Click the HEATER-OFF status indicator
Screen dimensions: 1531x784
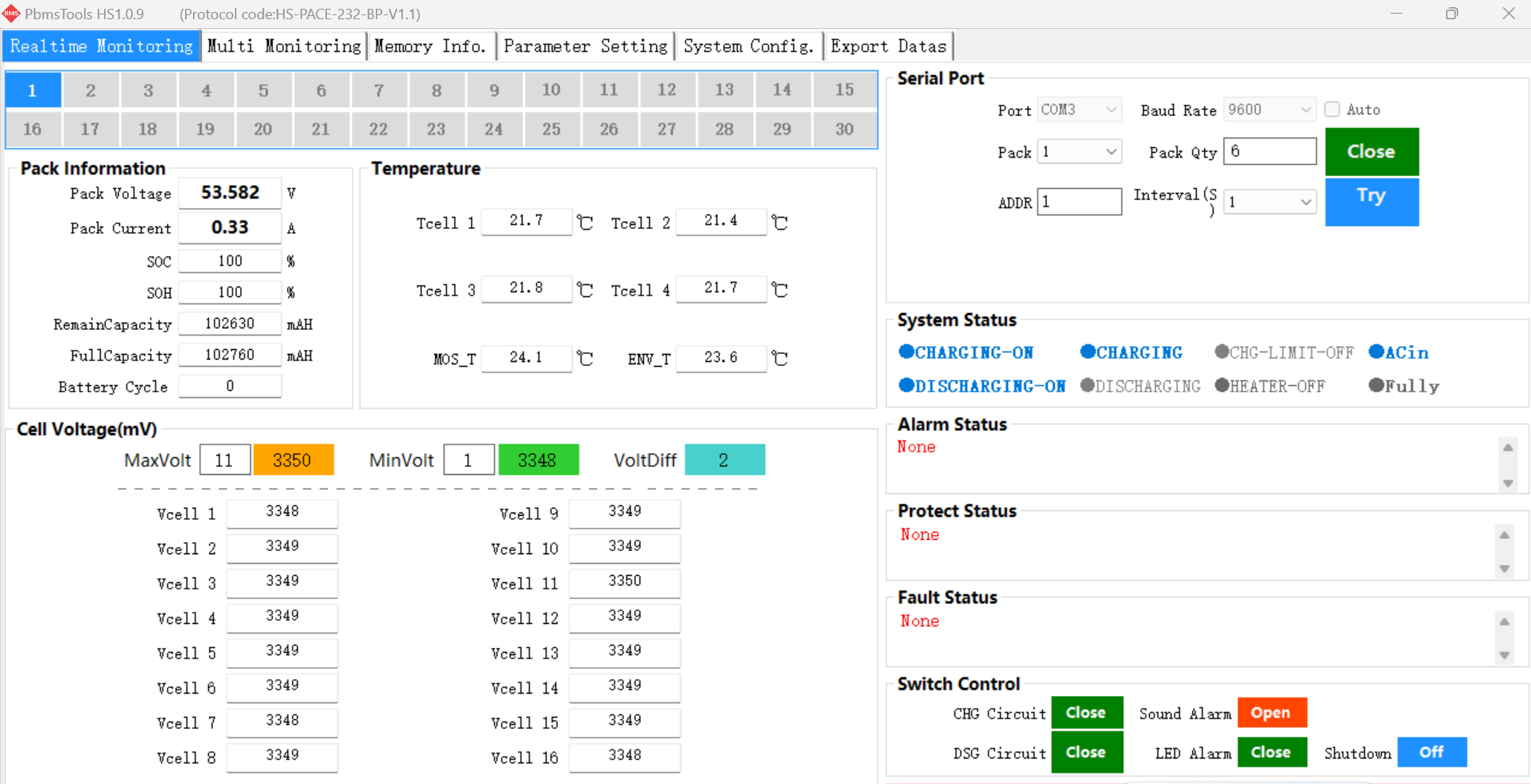pyautogui.click(x=1270, y=386)
